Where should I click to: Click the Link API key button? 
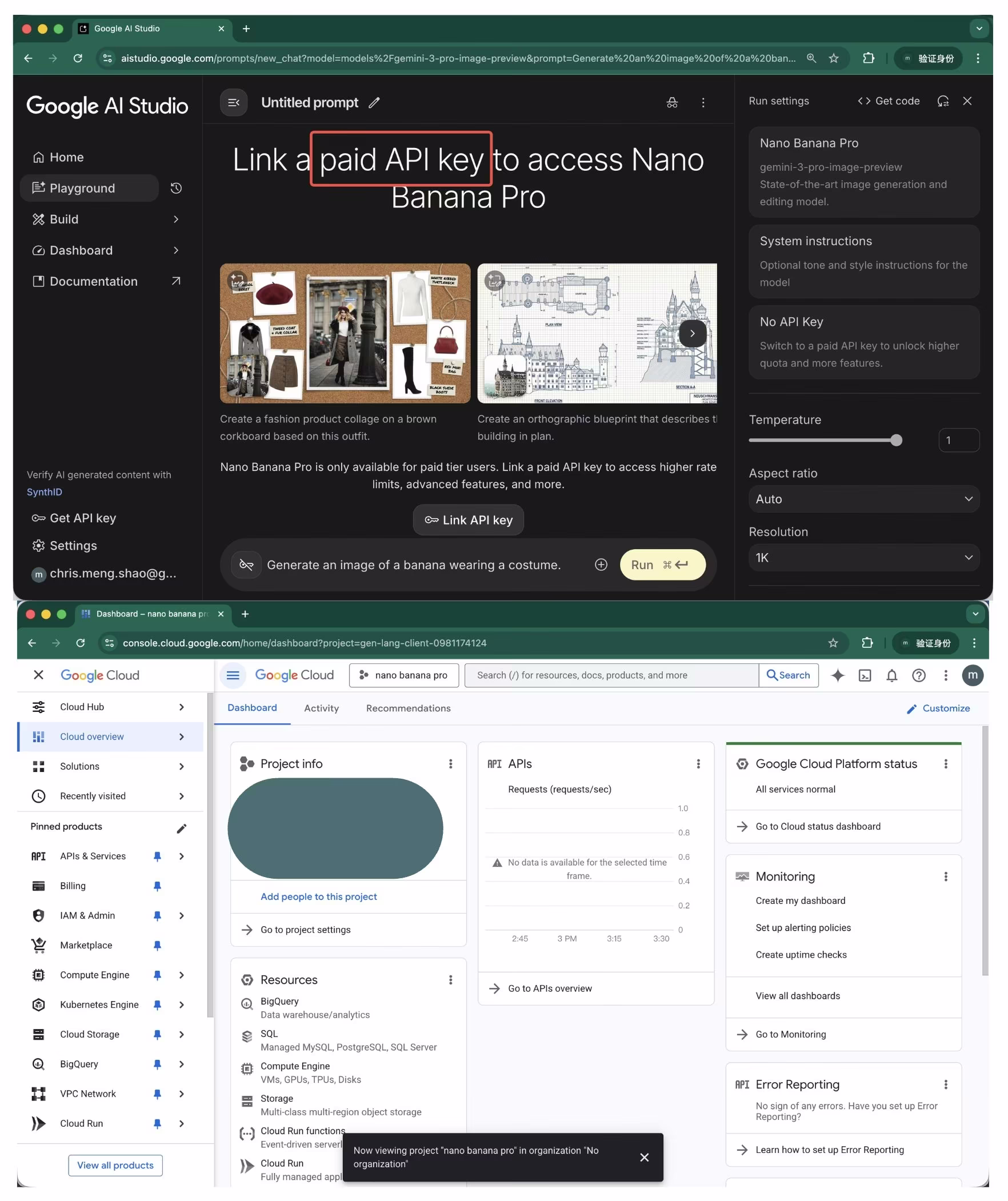coord(468,520)
